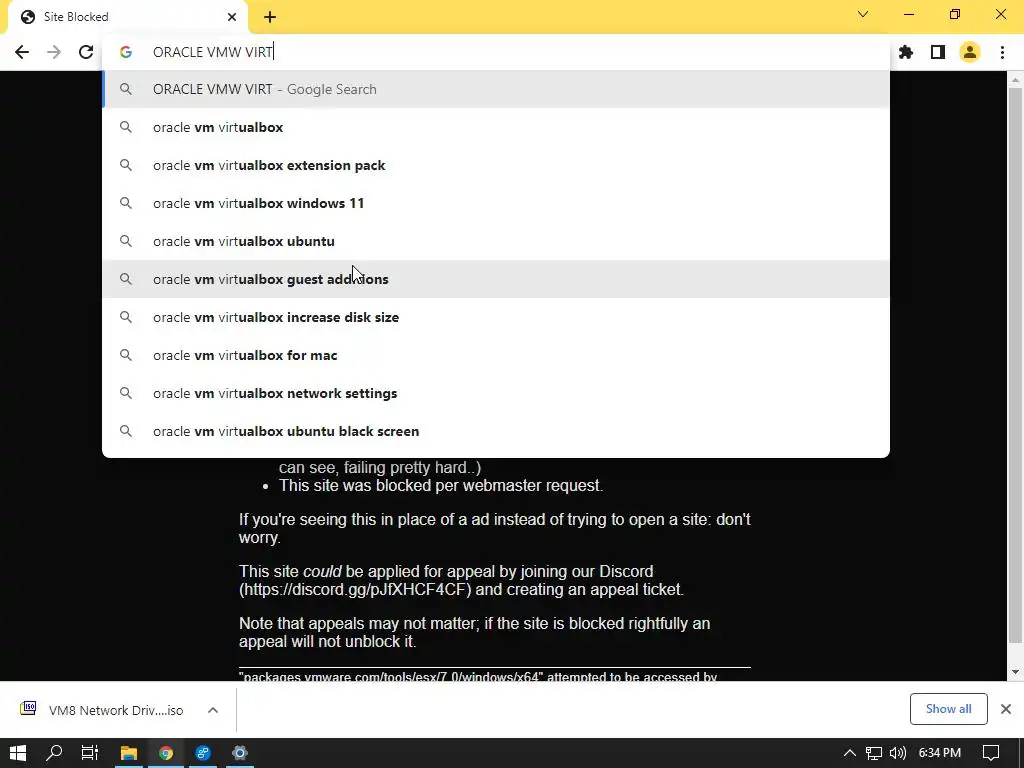Image resolution: width=1024 pixels, height=768 pixels.
Task: Open Task View on taskbar
Action: tap(90, 753)
